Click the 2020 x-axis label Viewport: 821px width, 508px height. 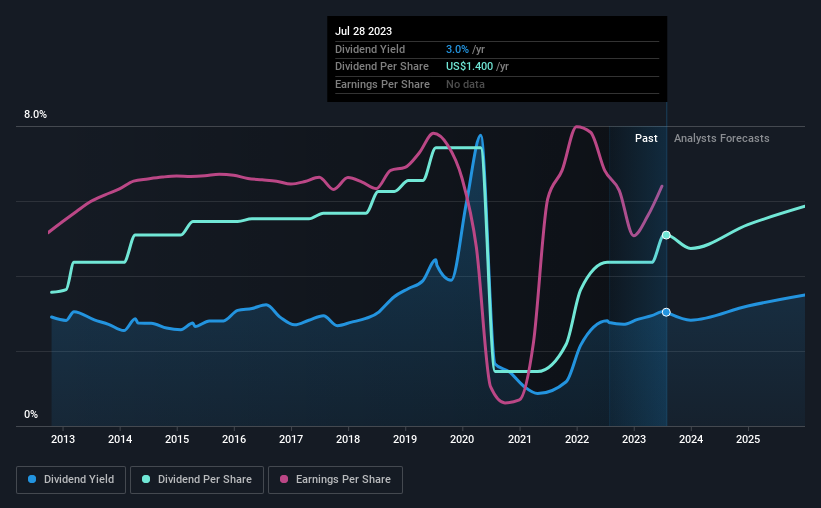[x=462, y=439]
